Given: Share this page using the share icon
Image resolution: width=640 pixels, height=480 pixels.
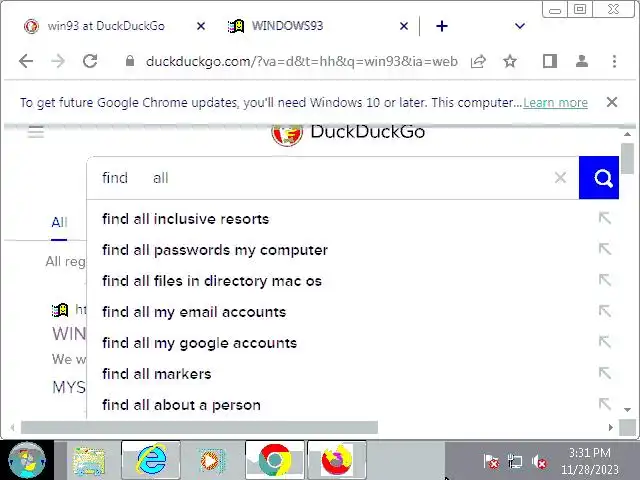Looking at the screenshot, I should (x=478, y=62).
